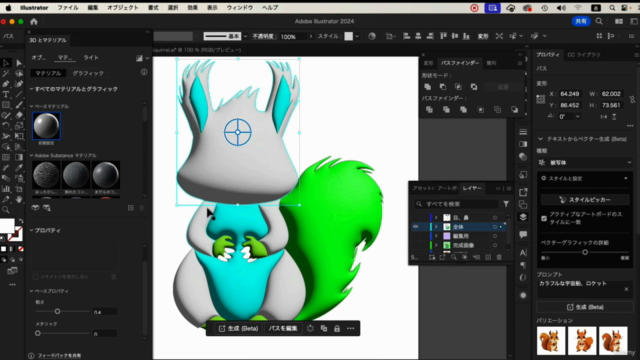Select the Magic Wand tool
640x360 pixels.
pos(6,73)
